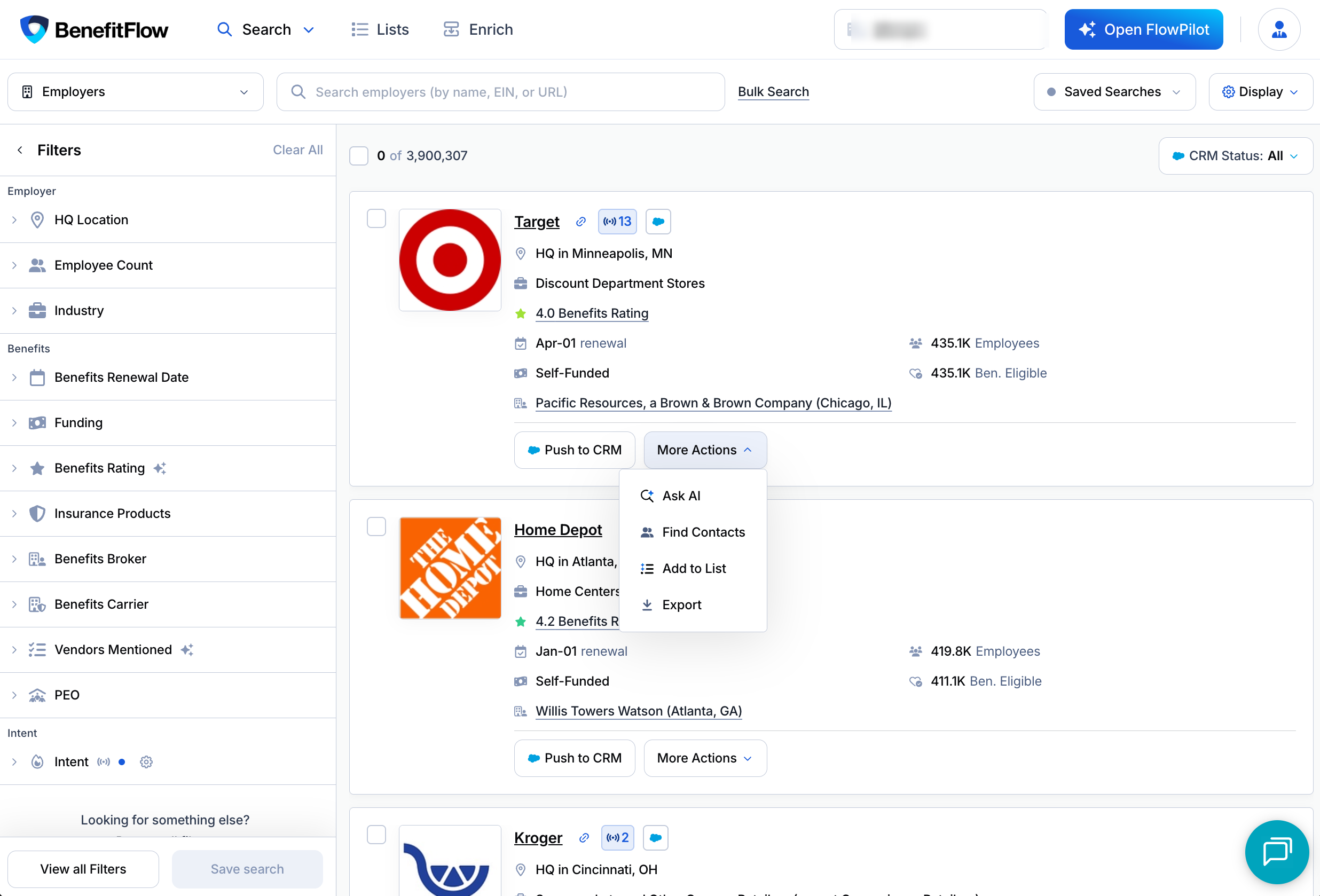This screenshot has width=1320, height=896.
Task: Click the intent signal icon beside Intent filter
Action: tap(104, 762)
